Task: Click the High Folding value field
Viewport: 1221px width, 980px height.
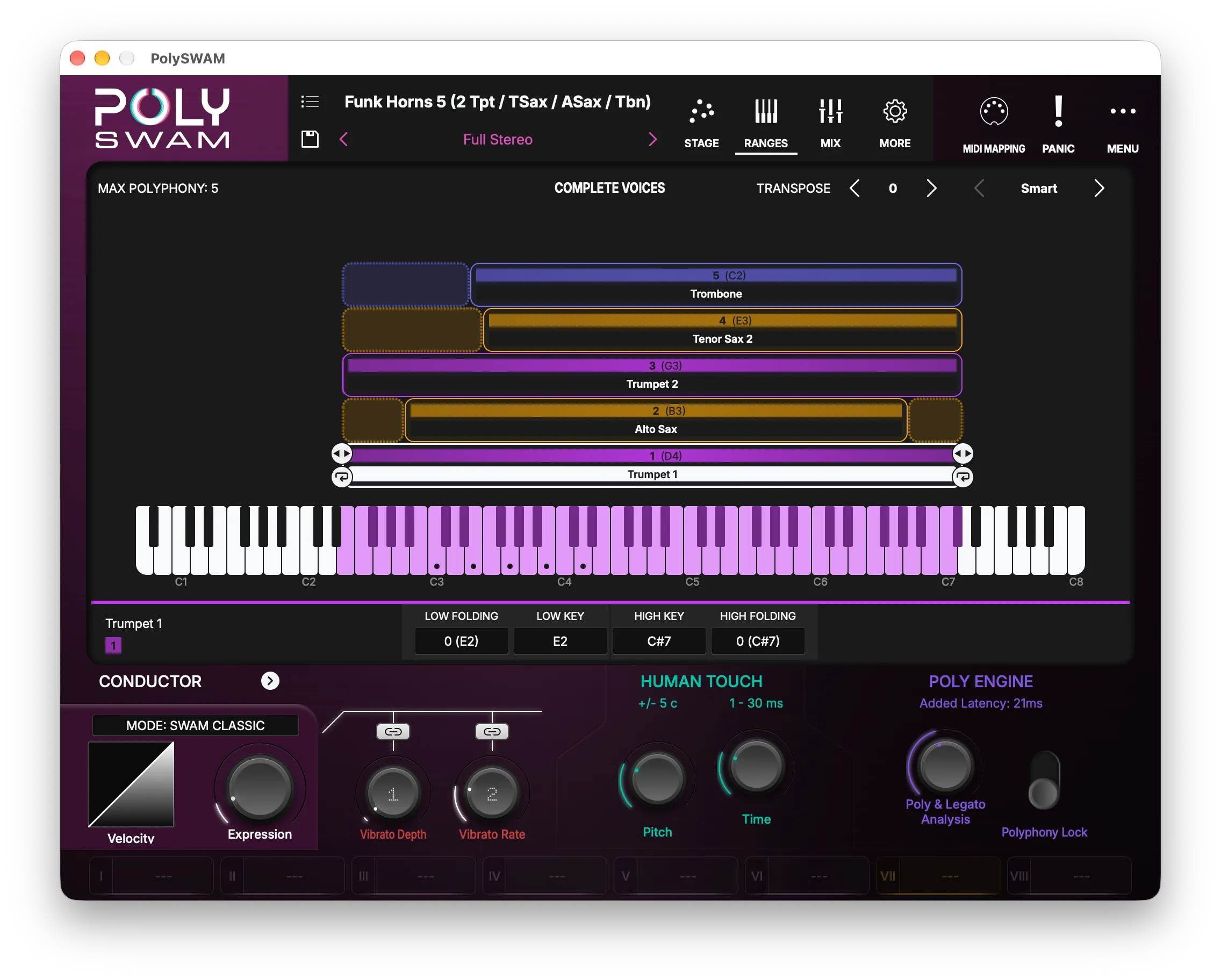Action: click(757, 641)
